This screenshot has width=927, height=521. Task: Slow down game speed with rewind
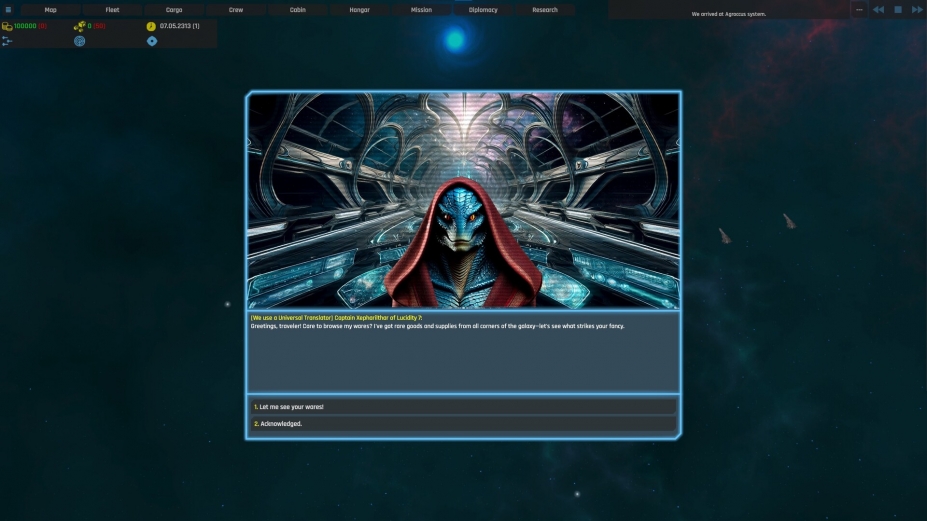click(878, 10)
